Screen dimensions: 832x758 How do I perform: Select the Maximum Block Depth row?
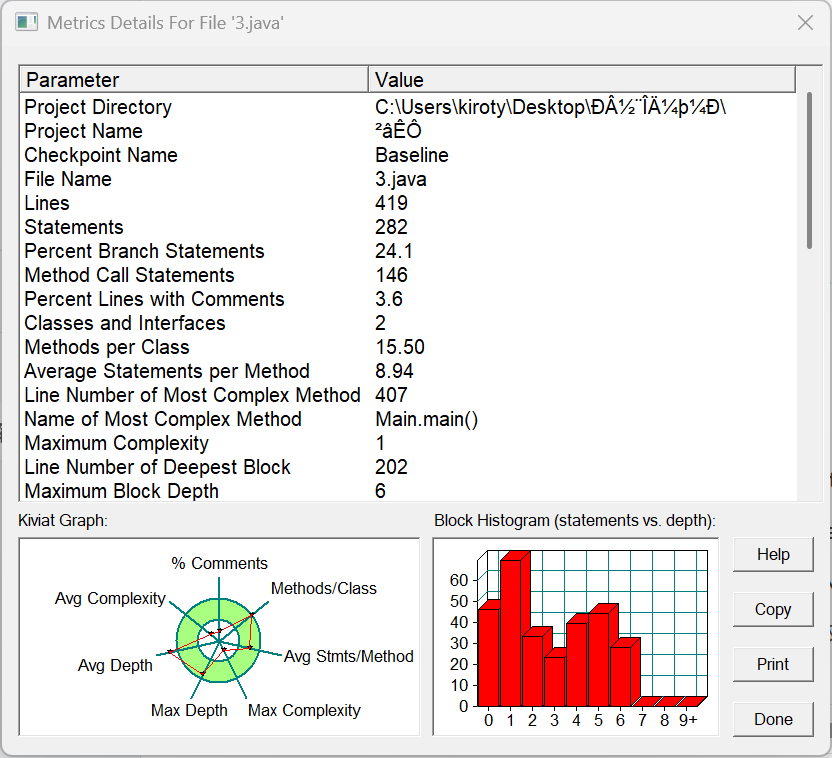click(x=408, y=491)
